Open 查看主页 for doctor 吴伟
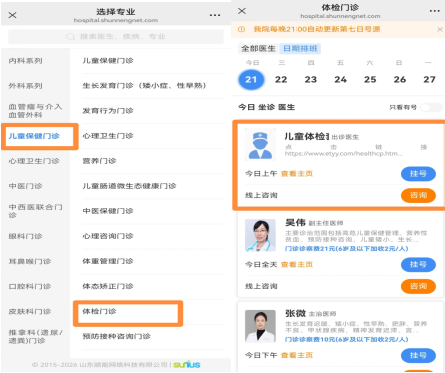 click(297, 265)
